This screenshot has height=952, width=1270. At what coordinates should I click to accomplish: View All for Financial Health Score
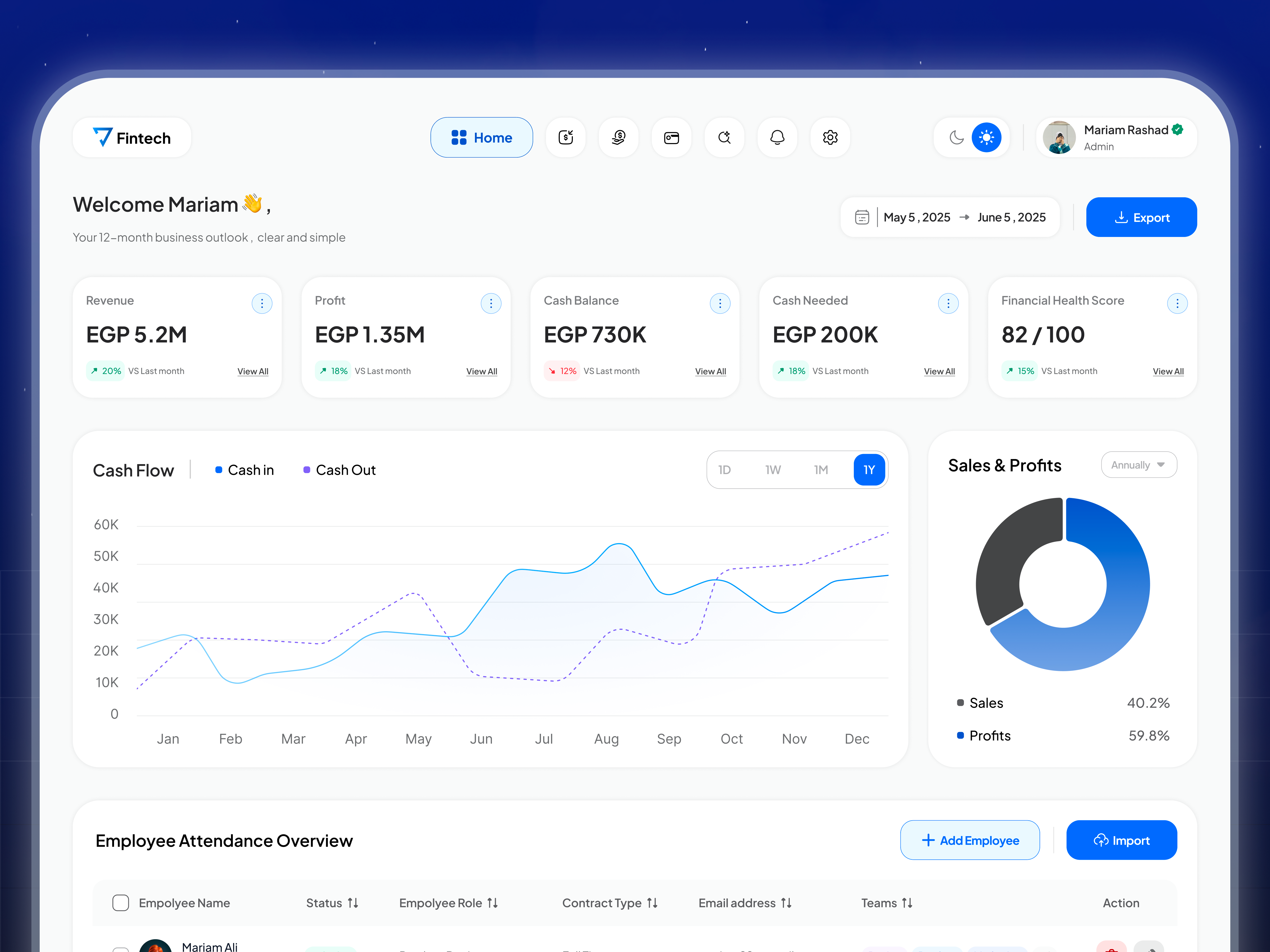coord(1168,371)
